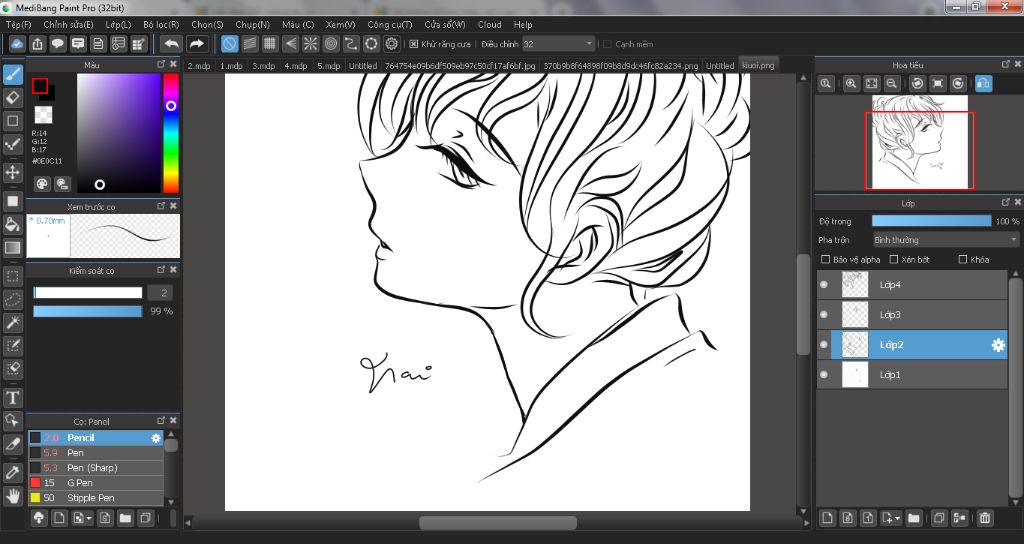1024x544 pixels.
Task: Open Pencil brush settings gear
Action: [x=155, y=438]
